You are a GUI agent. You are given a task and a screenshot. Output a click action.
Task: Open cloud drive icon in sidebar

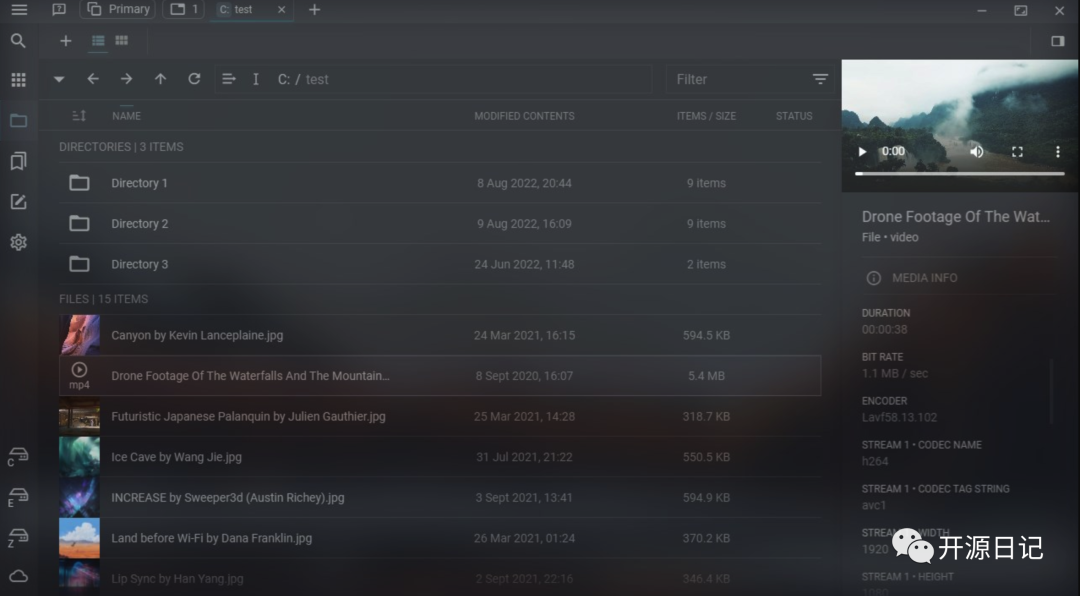pyautogui.click(x=19, y=576)
